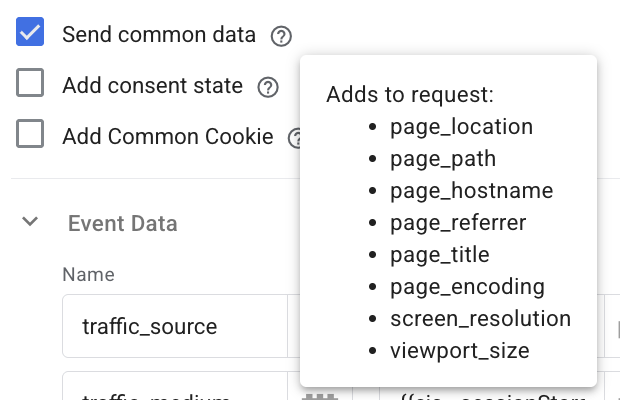Click viewport_size in the tooltip list
620x400 pixels.
click(459, 351)
